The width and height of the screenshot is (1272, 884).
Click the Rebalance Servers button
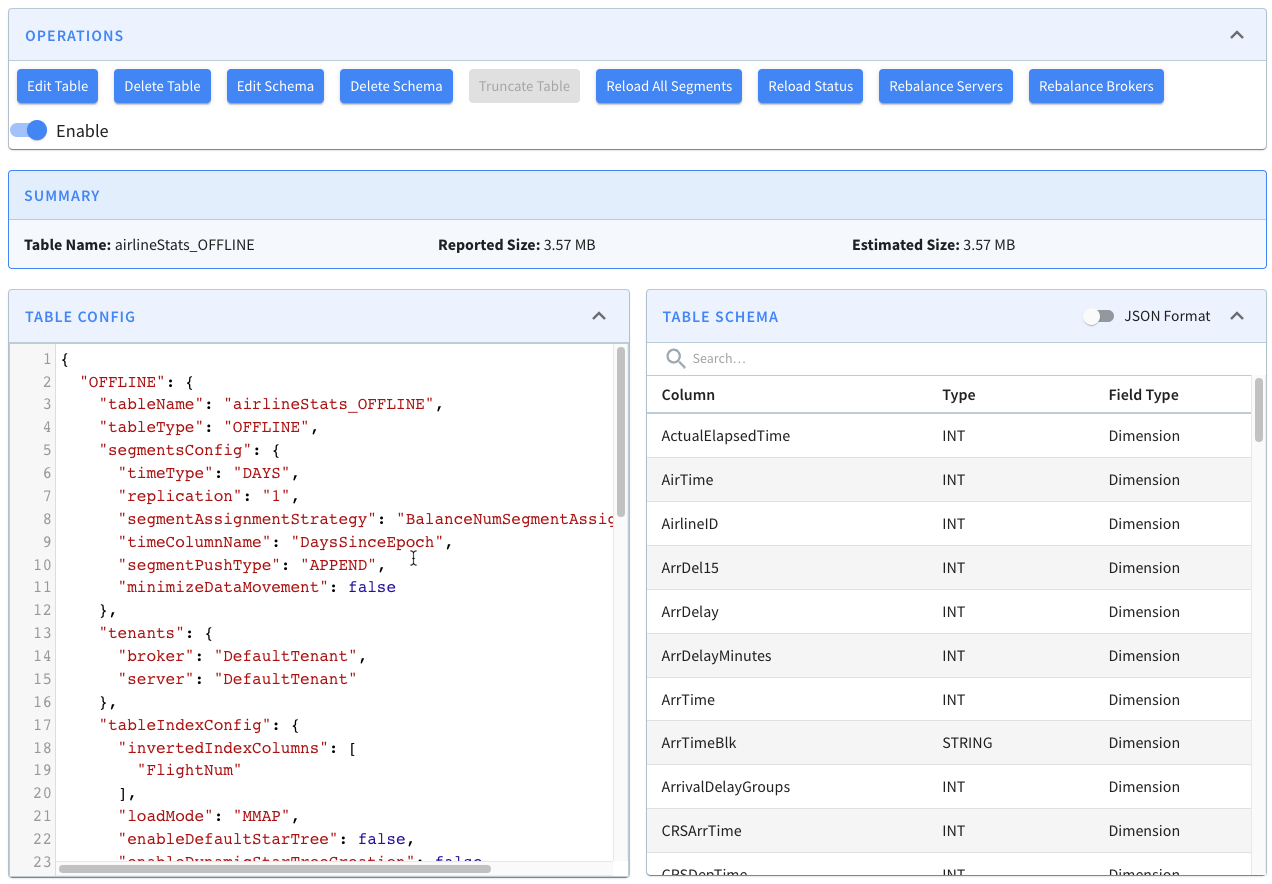click(x=945, y=86)
